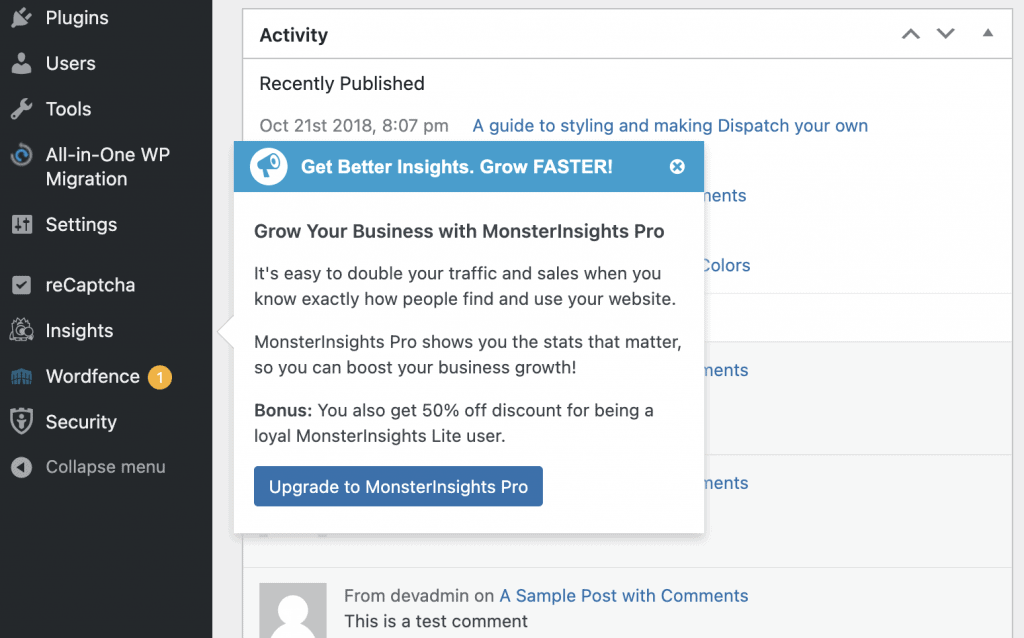Click the down arrow on the Activity widget

945,33
